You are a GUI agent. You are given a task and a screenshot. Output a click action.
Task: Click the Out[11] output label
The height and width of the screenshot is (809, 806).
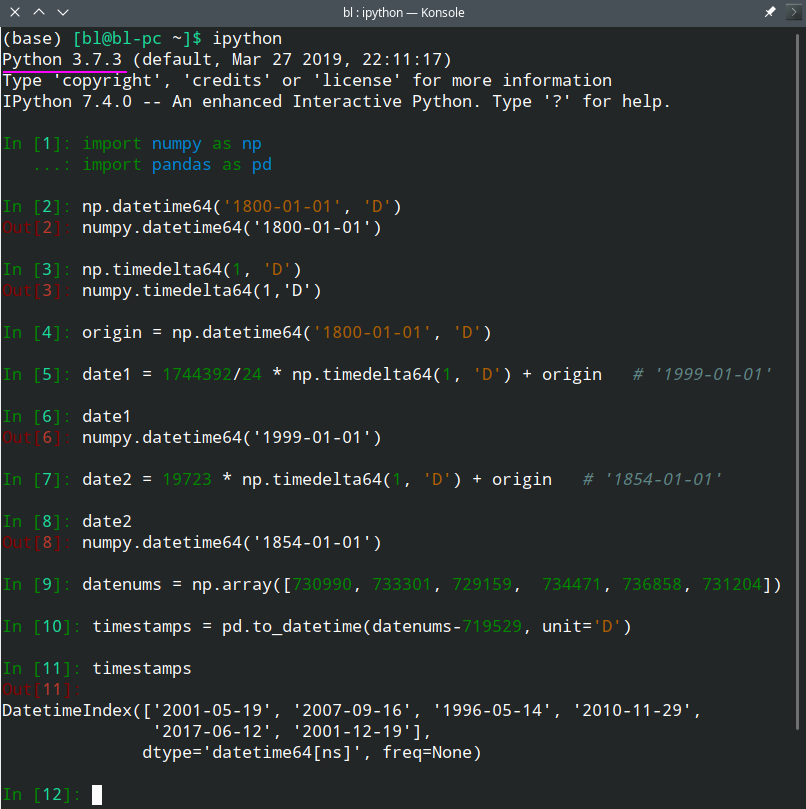(33, 689)
